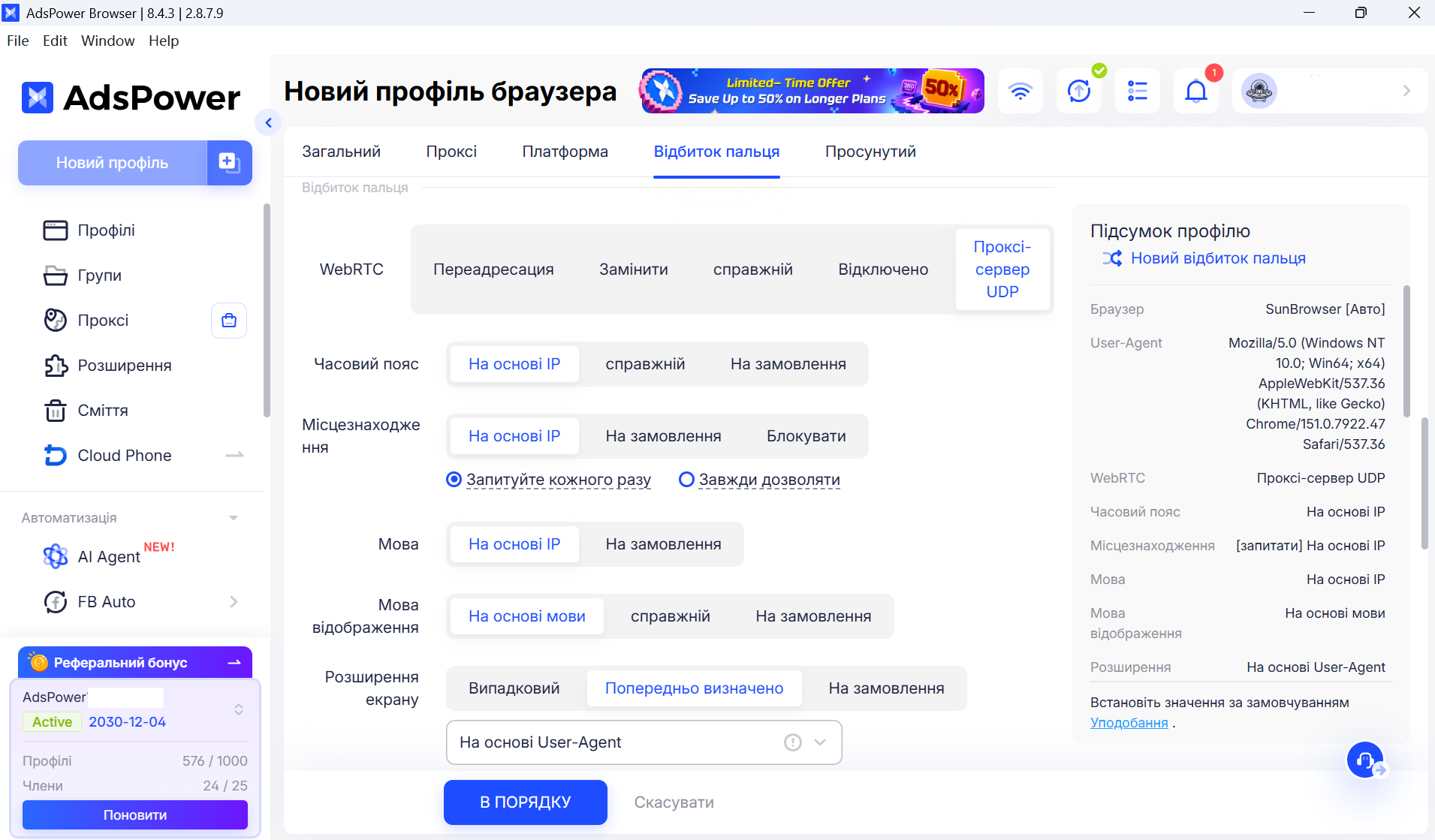Click the Cloud Phone arrow indicator
The height and width of the screenshot is (840, 1435).
click(x=235, y=455)
